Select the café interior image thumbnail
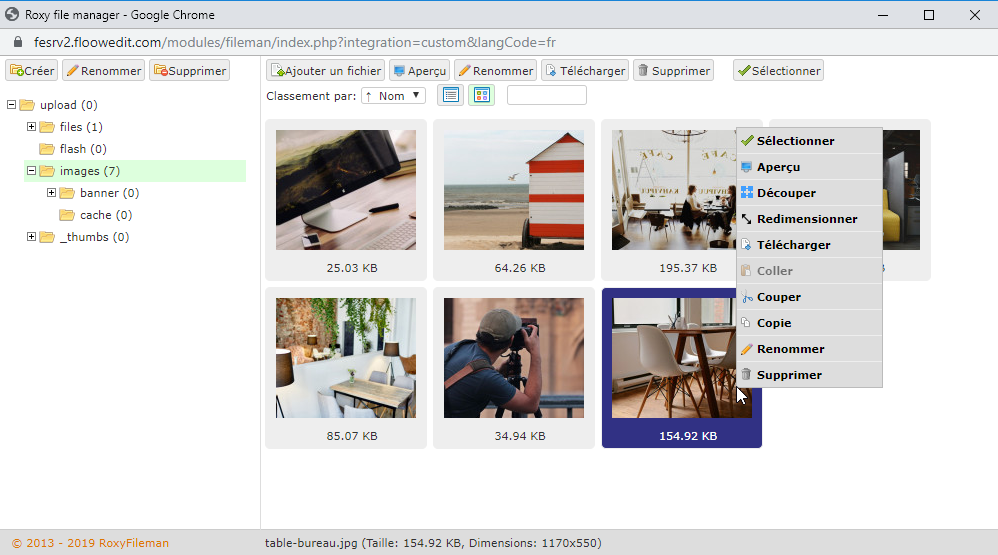The width and height of the screenshot is (998, 555). point(673,190)
